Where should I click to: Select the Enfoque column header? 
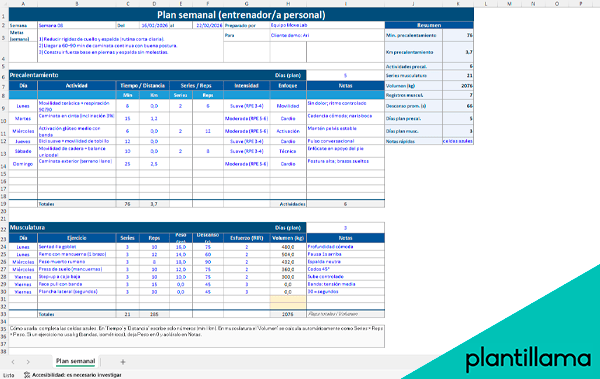pos(288,86)
